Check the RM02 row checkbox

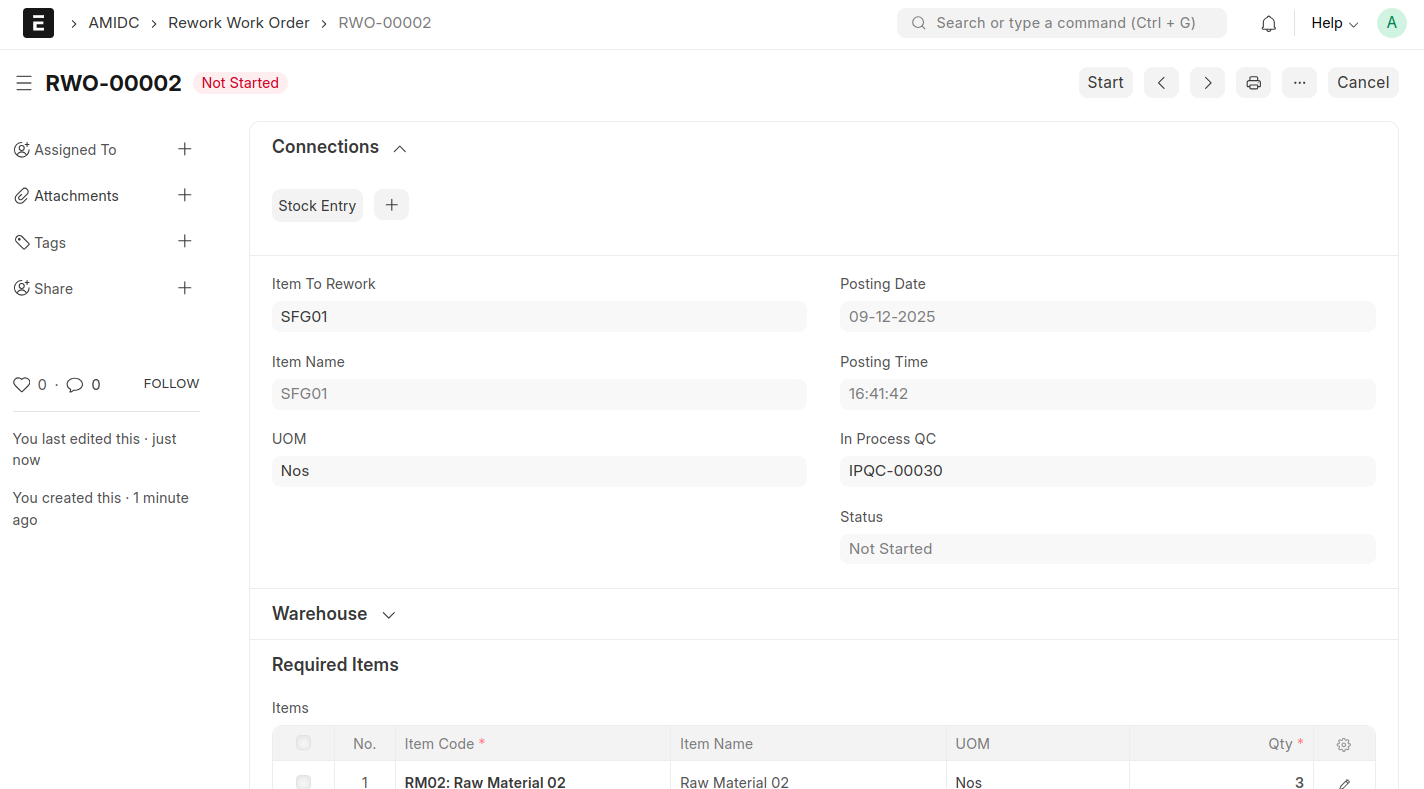303,782
